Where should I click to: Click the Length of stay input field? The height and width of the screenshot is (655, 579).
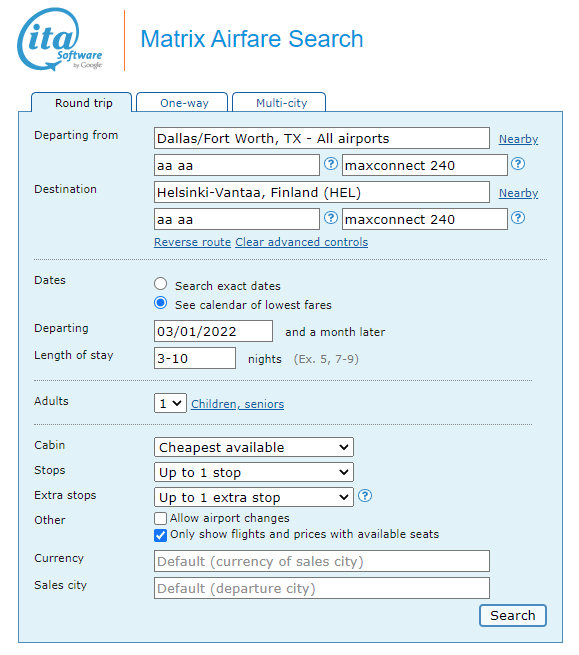coord(195,358)
